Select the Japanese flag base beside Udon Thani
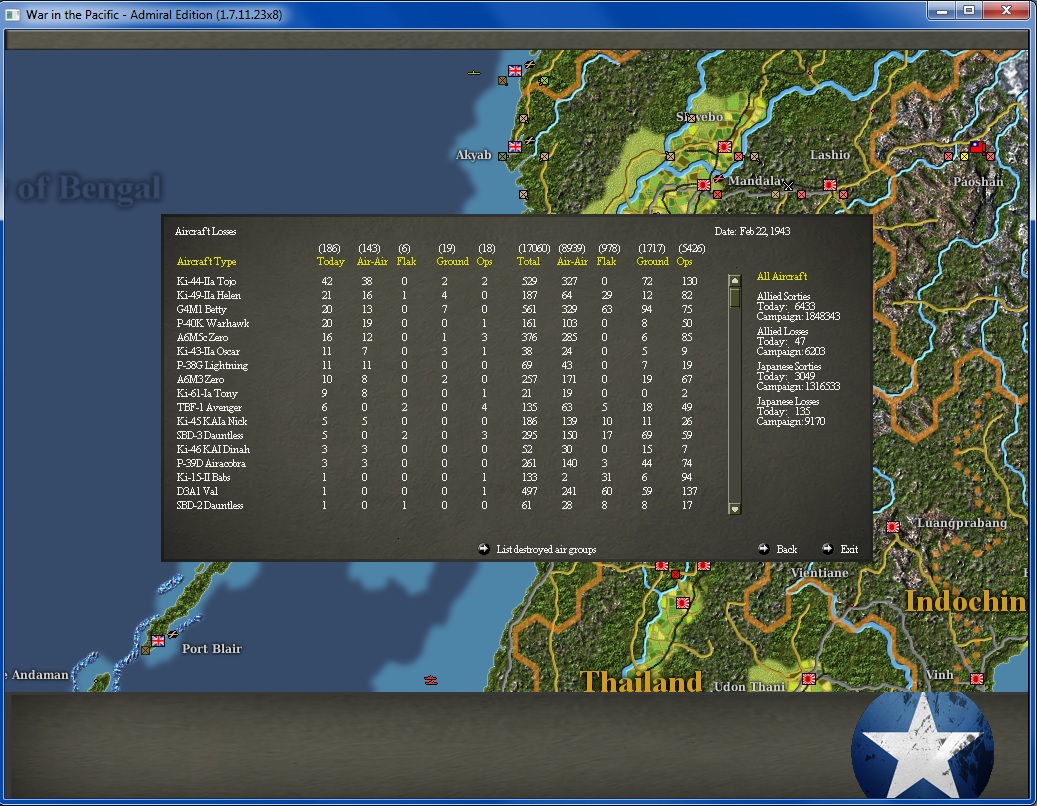Image resolution: width=1037 pixels, height=806 pixels. tap(808, 679)
